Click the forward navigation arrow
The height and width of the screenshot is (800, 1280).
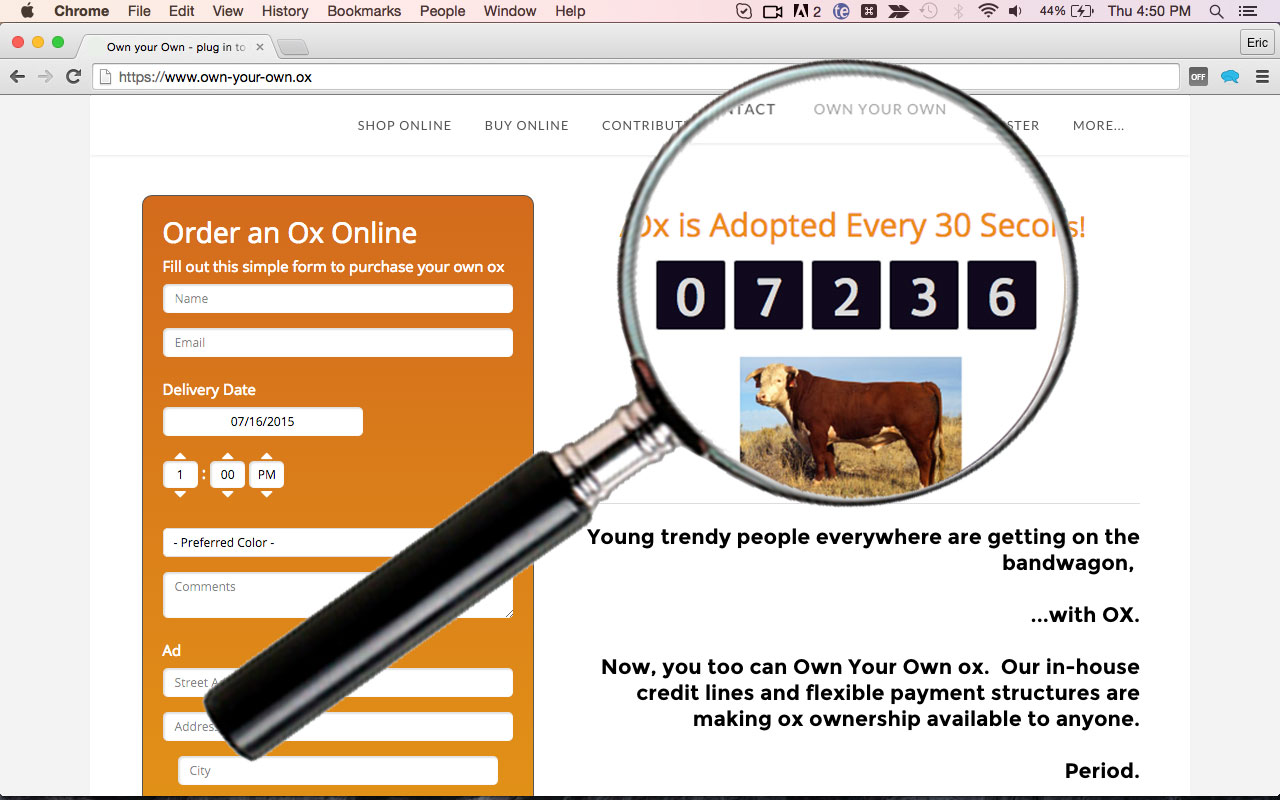coord(45,77)
